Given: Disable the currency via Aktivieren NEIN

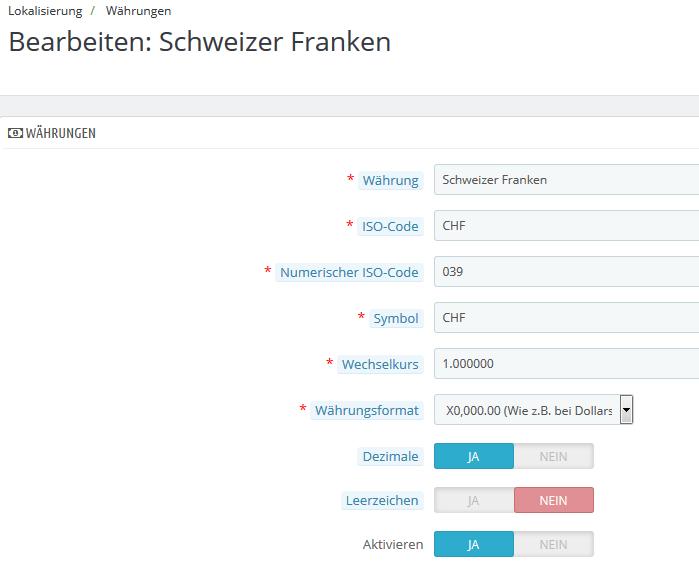Looking at the screenshot, I should pyautogui.click(x=553, y=544).
